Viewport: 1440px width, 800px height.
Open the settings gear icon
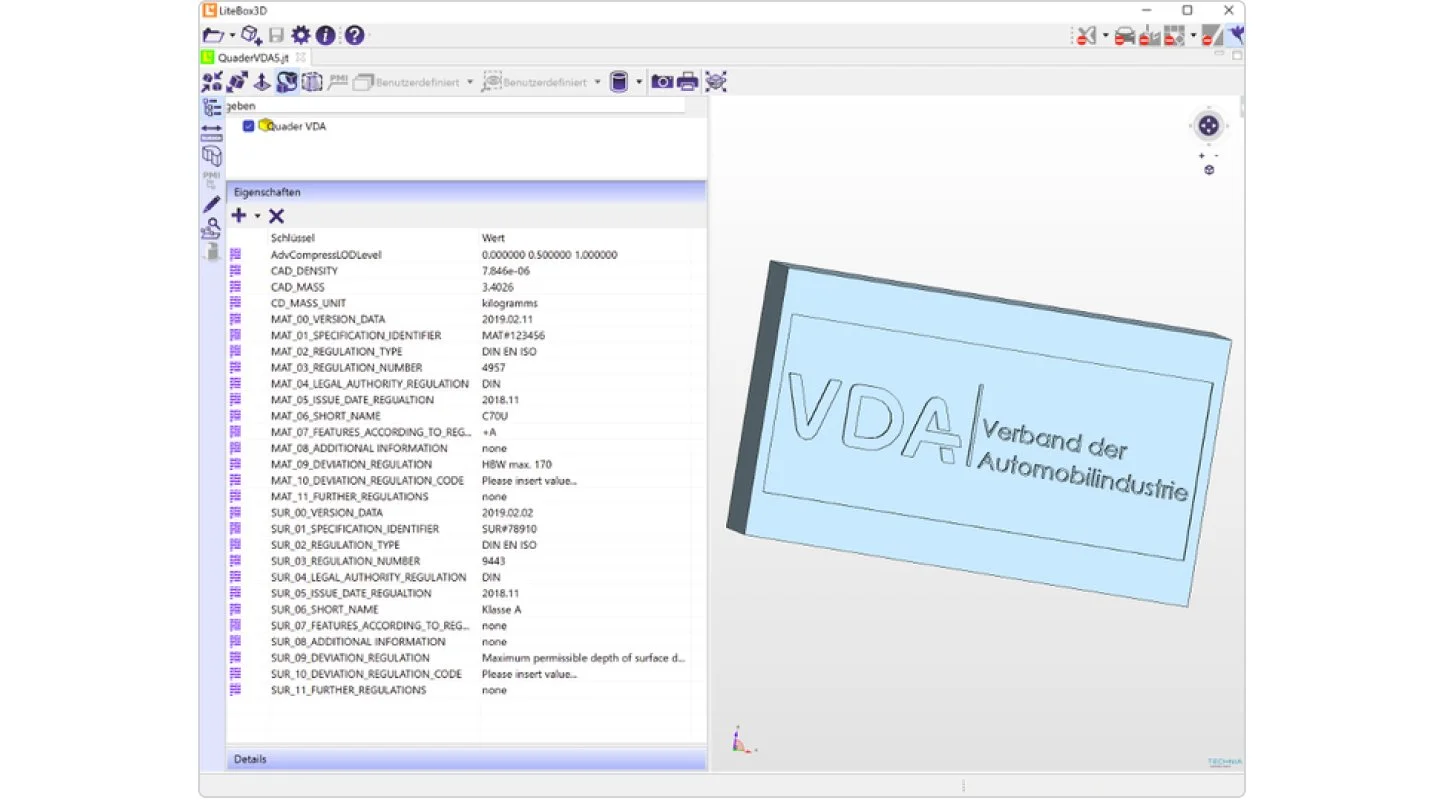pyautogui.click(x=299, y=34)
